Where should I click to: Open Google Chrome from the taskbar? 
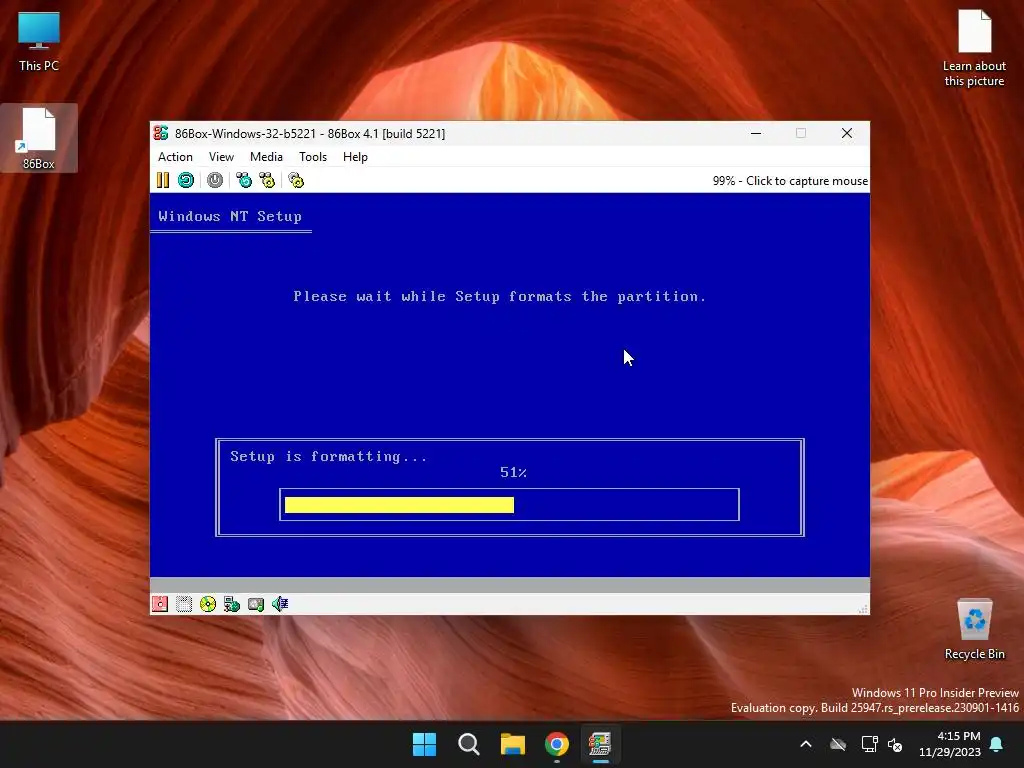(x=557, y=744)
